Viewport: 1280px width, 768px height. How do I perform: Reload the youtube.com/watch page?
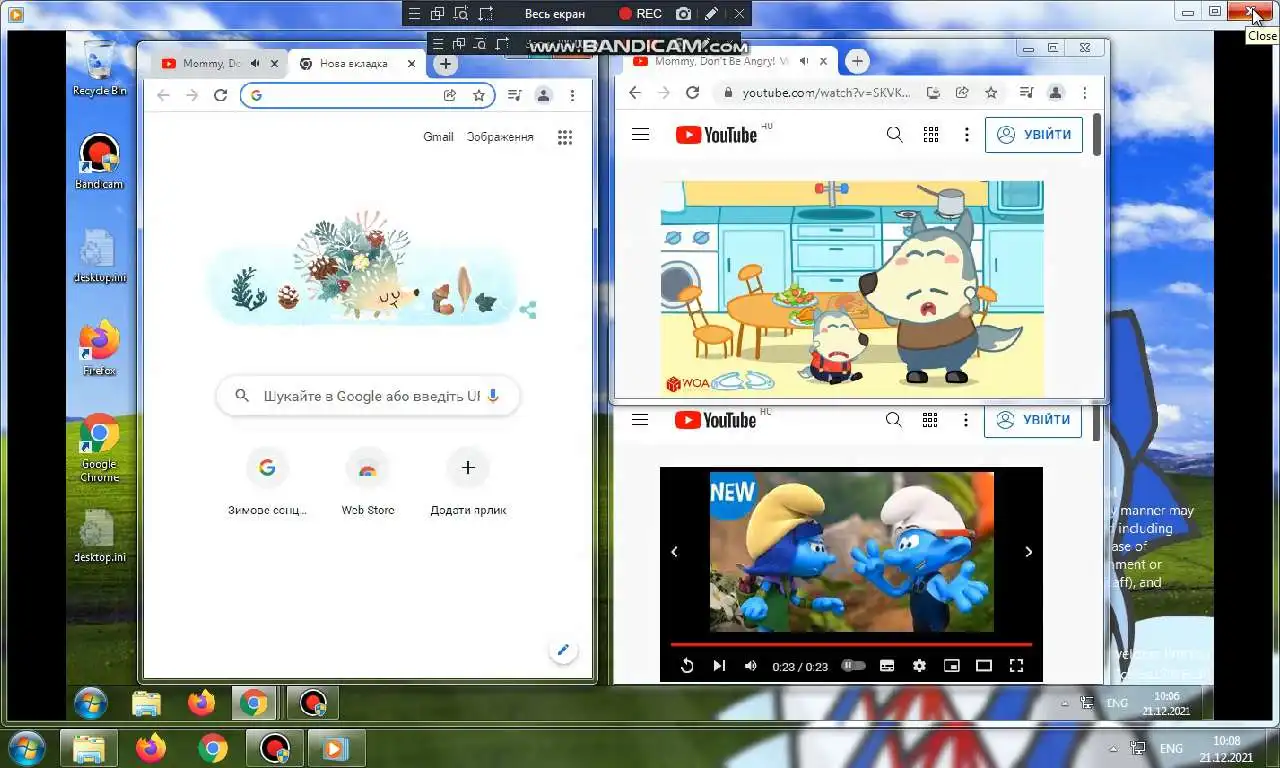(692, 92)
